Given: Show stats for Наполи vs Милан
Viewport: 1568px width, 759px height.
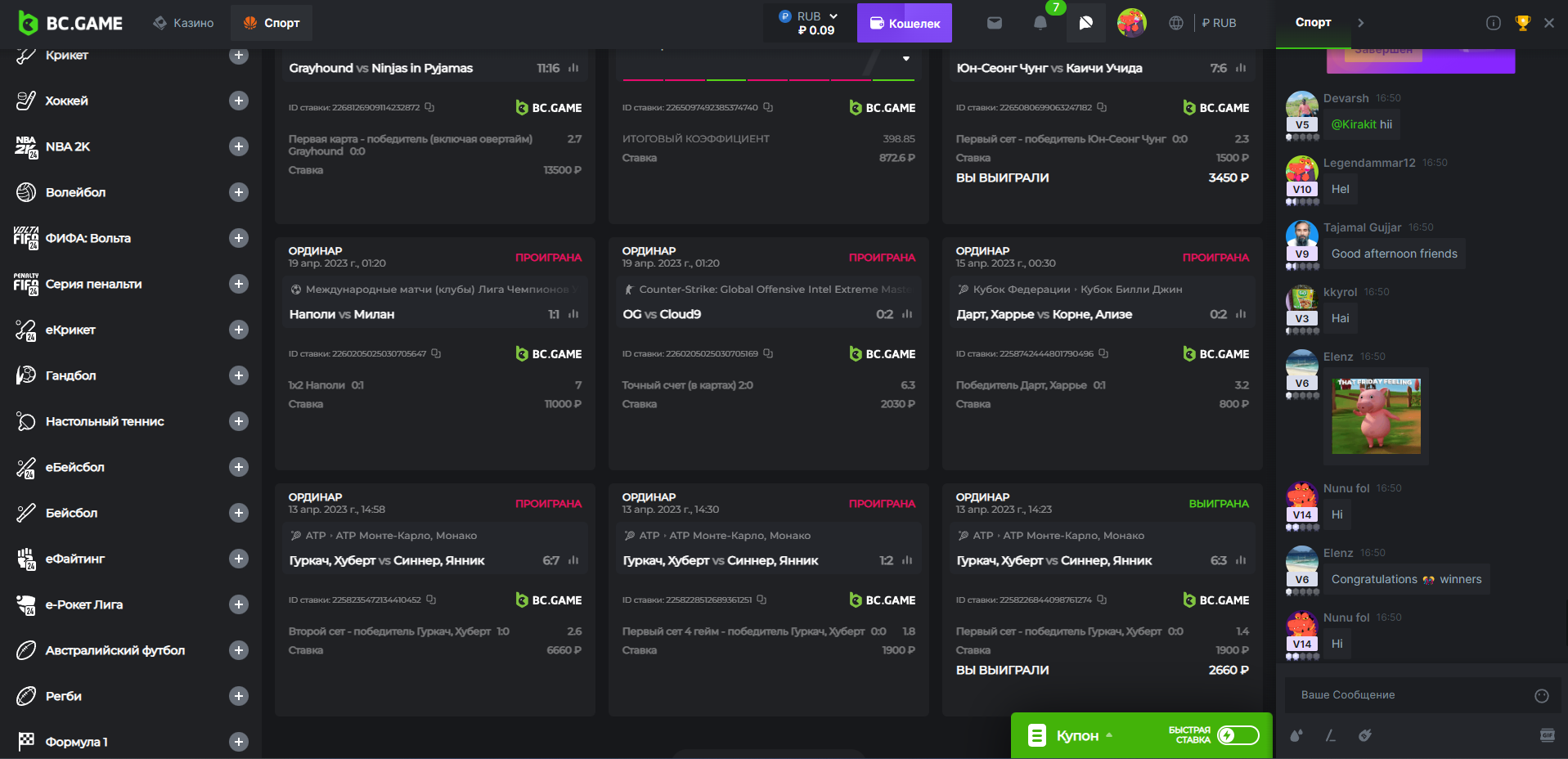Looking at the screenshot, I should (x=573, y=314).
